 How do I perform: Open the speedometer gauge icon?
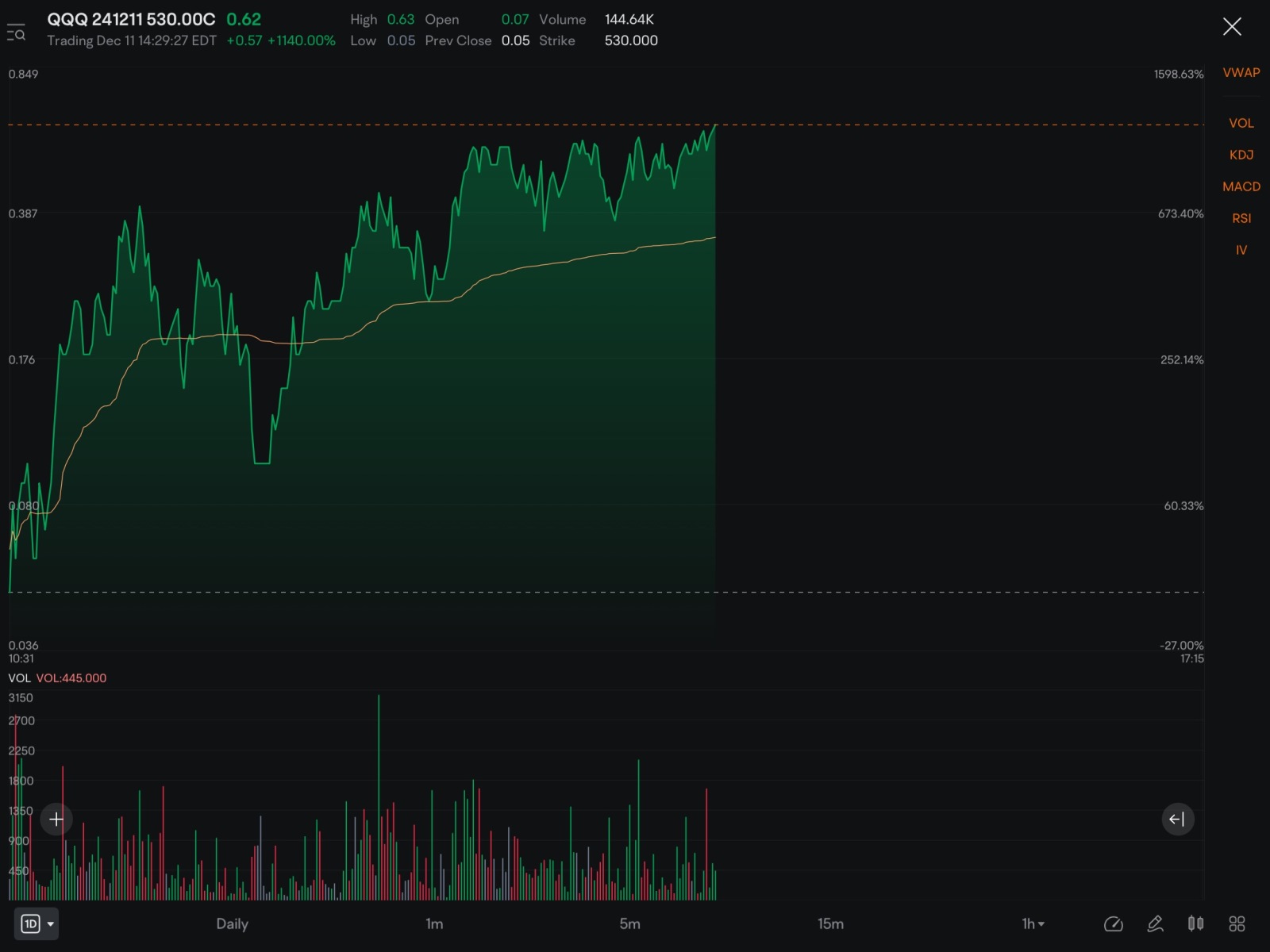pyautogui.click(x=1114, y=923)
